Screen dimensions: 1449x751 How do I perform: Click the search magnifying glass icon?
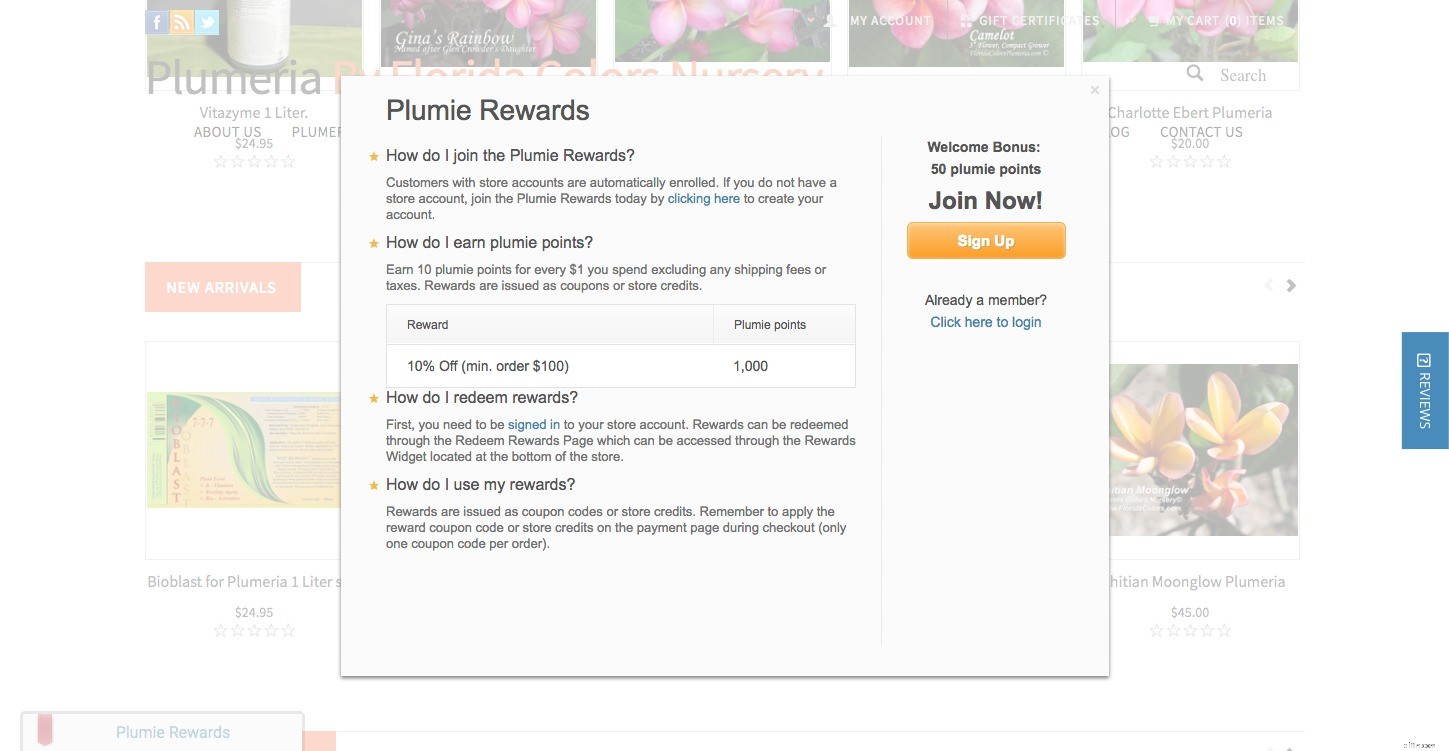(1195, 74)
